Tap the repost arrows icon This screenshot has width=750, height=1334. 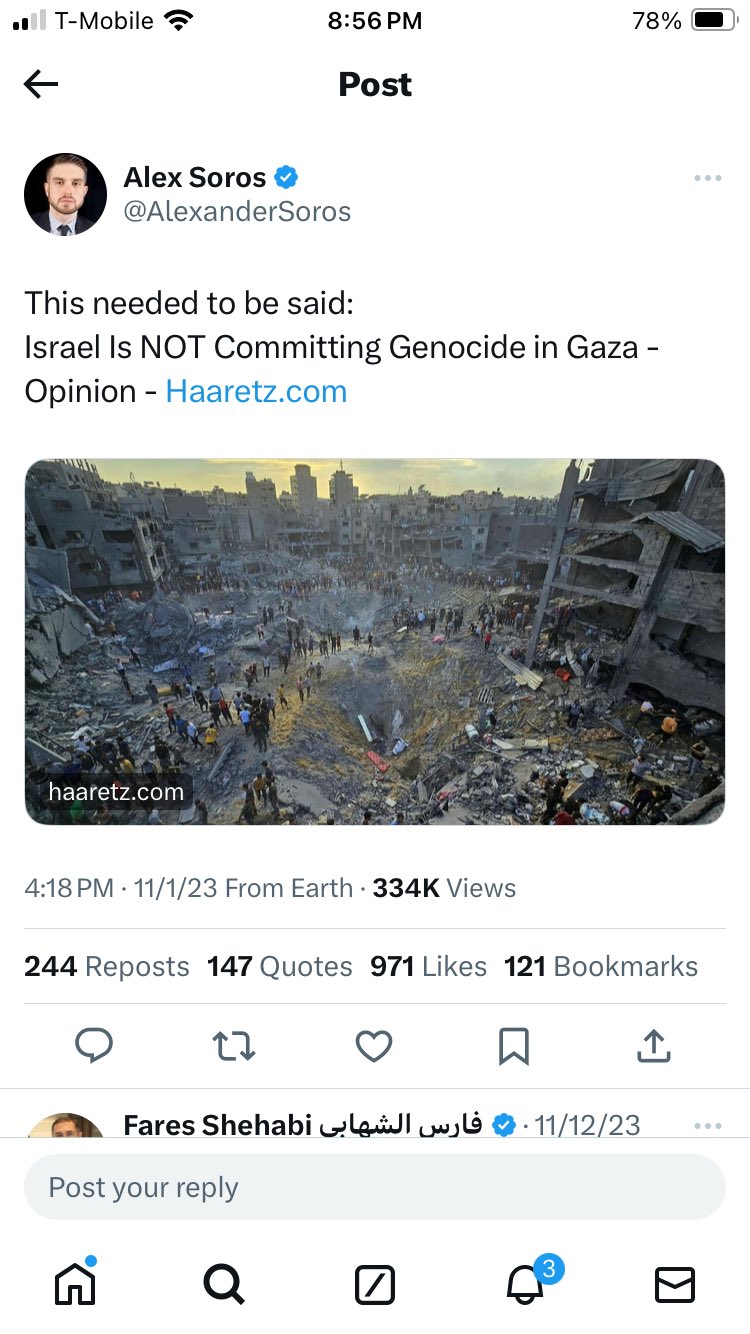tap(234, 1046)
